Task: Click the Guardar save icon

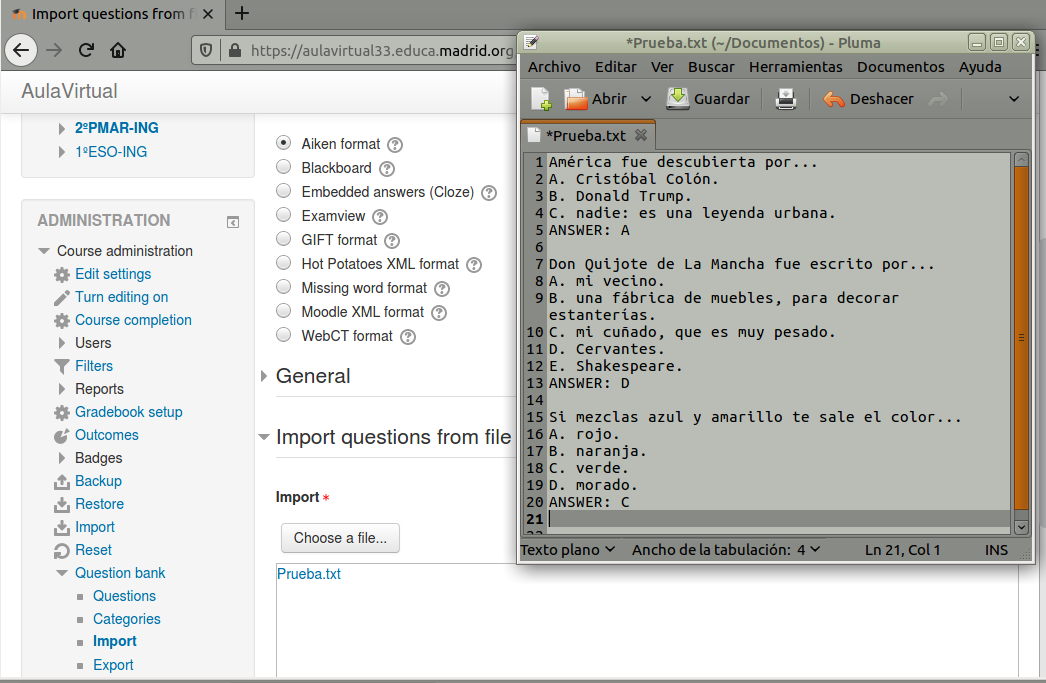Action: pos(678,99)
